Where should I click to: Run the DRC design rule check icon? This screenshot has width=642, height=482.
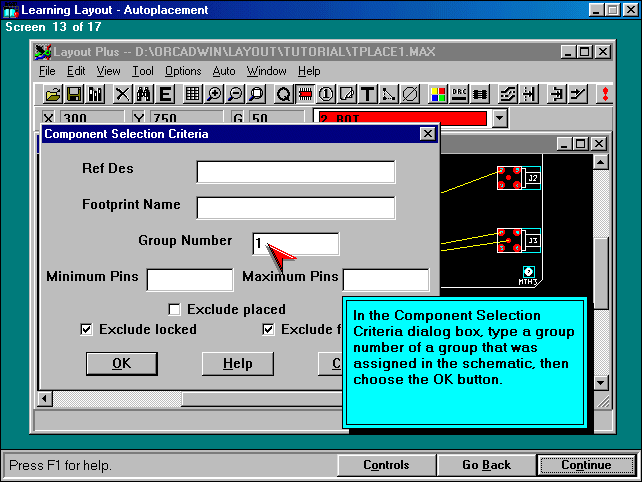(x=460, y=94)
